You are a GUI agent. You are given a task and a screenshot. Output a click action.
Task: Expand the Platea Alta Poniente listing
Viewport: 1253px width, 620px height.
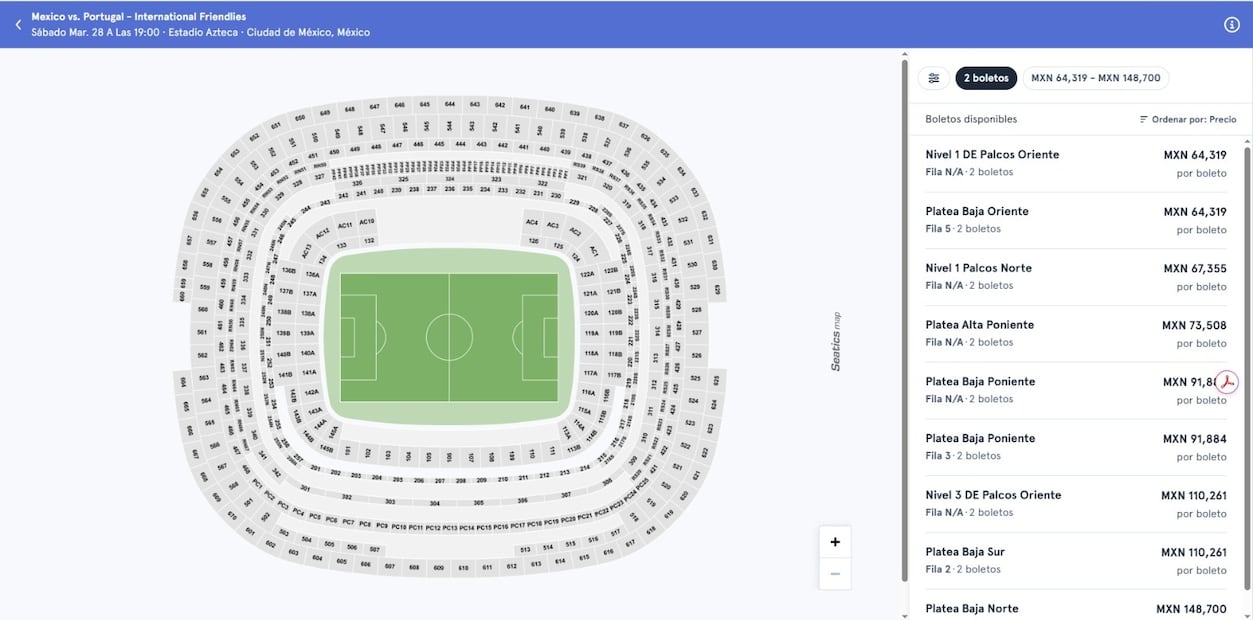pos(1075,332)
